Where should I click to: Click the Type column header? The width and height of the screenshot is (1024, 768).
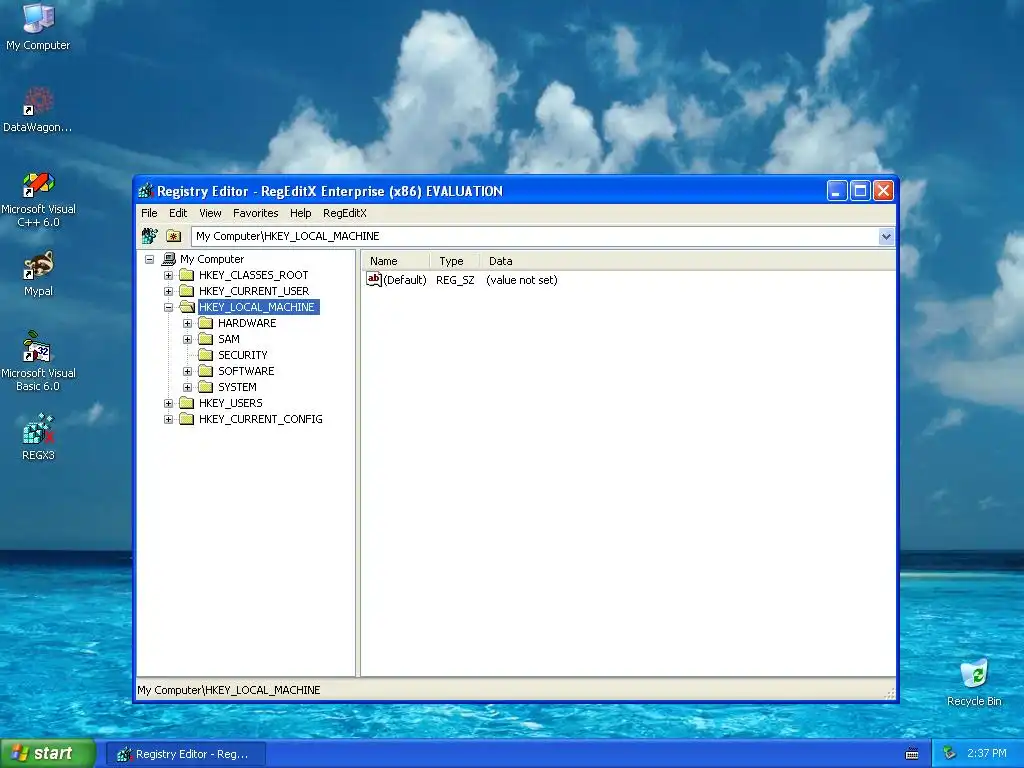[455, 261]
